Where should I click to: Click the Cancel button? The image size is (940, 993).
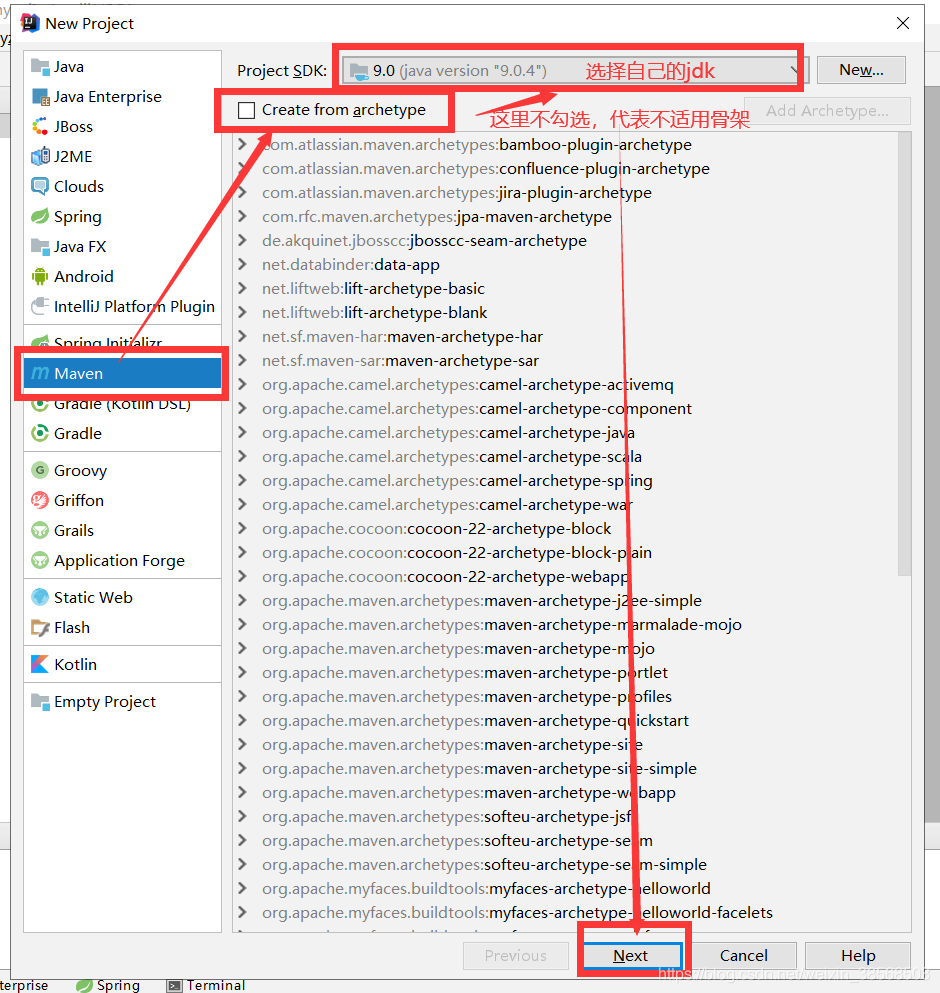tap(744, 956)
